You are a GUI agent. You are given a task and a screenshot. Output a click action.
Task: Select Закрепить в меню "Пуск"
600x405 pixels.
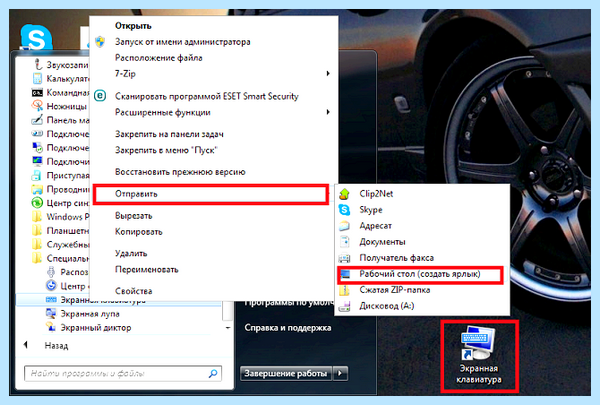tap(166, 150)
